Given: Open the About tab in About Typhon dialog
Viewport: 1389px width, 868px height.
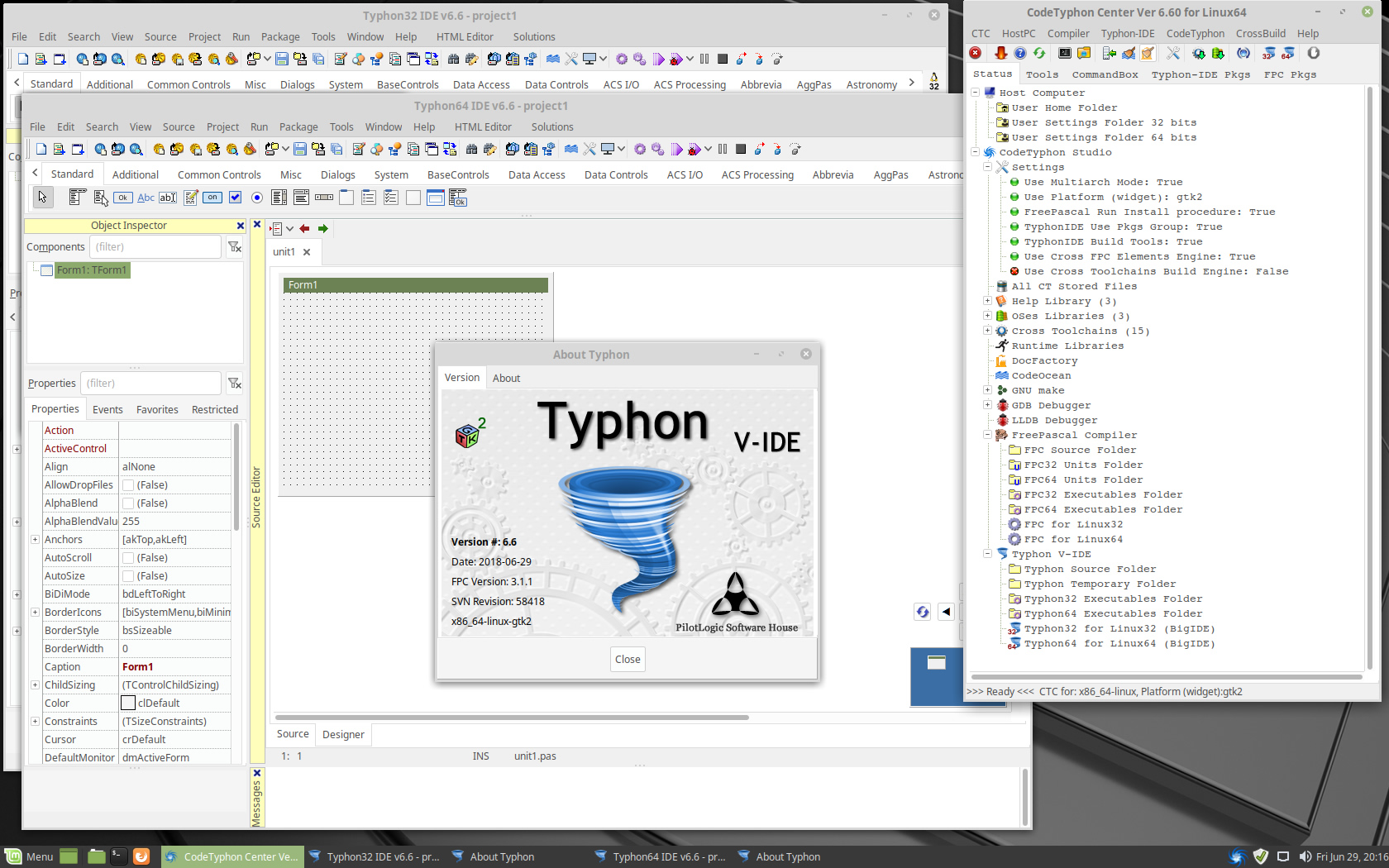Looking at the screenshot, I should click(x=506, y=378).
